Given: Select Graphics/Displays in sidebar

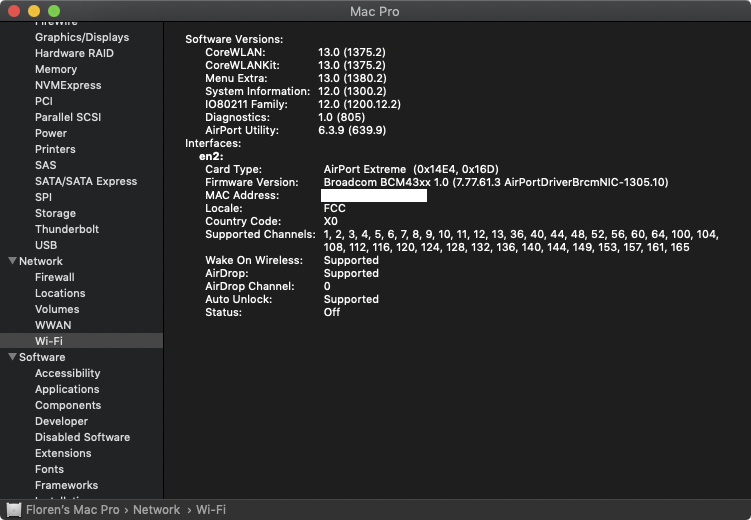Looking at the screenshot, I should tap(82, 37).
